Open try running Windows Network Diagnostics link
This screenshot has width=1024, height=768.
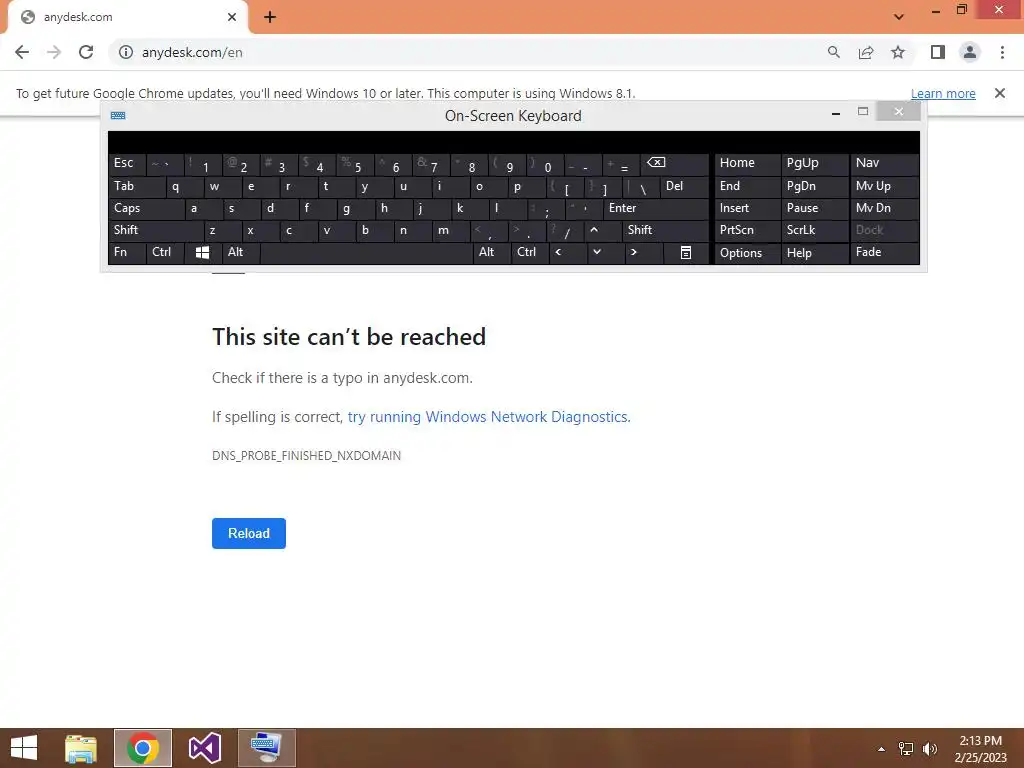coord(488,417)
